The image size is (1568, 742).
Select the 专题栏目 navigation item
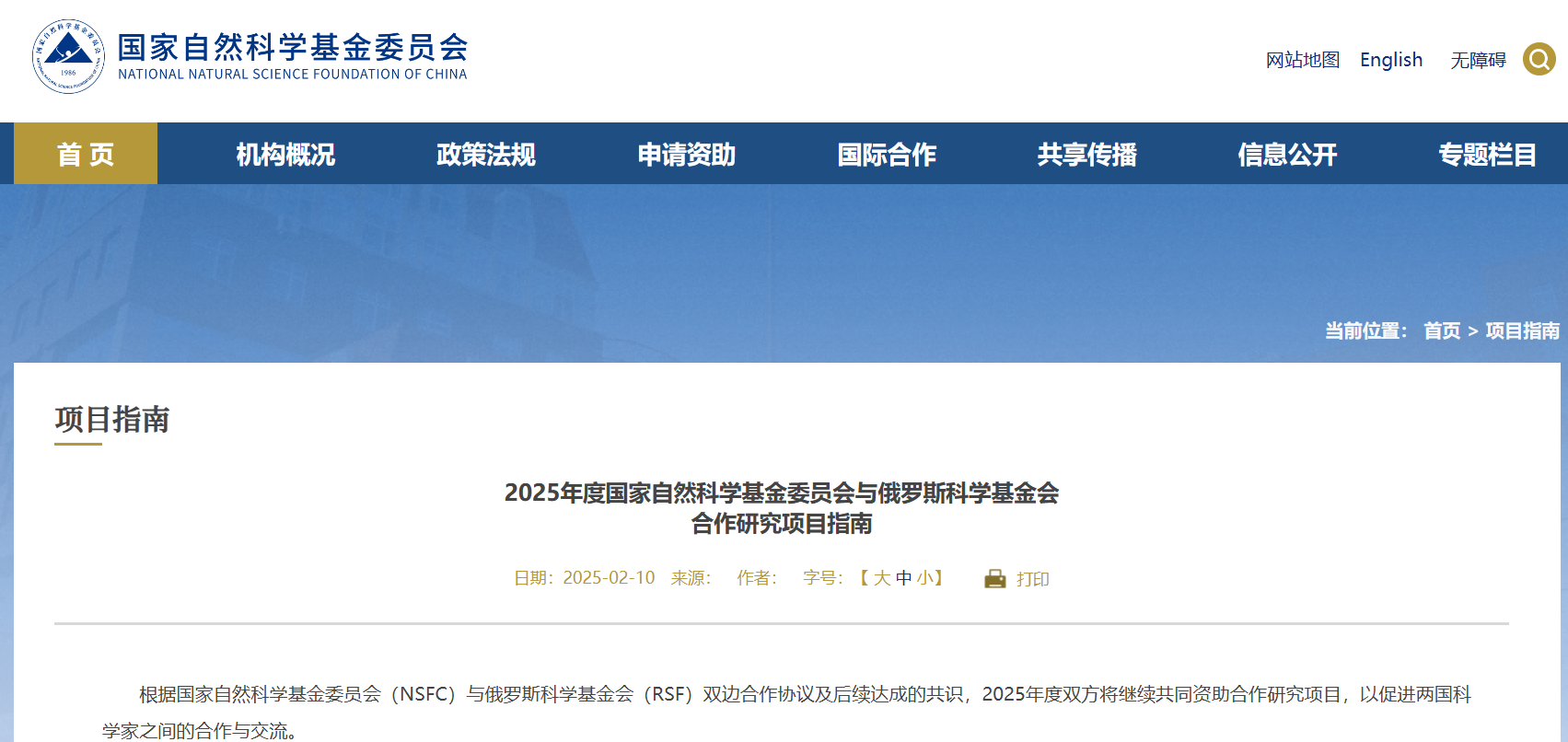[1487, 154]
